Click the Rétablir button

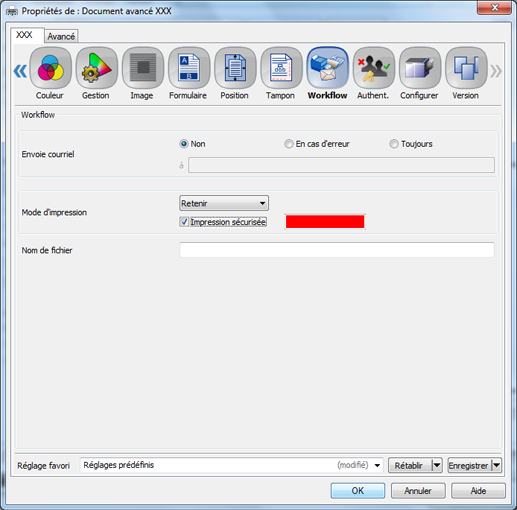[x=410, y=465]
